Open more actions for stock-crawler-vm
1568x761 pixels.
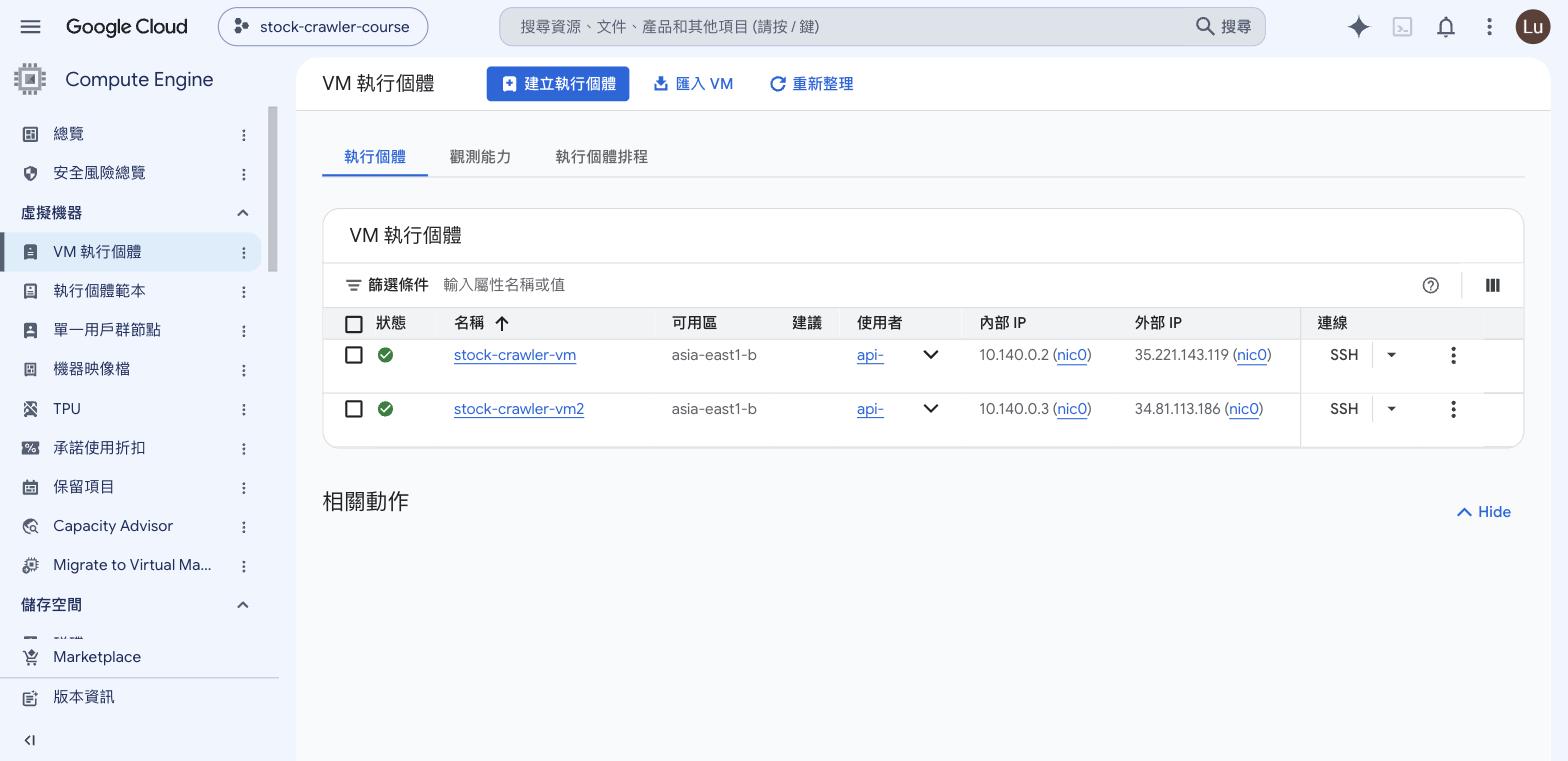coord(1453,355)
